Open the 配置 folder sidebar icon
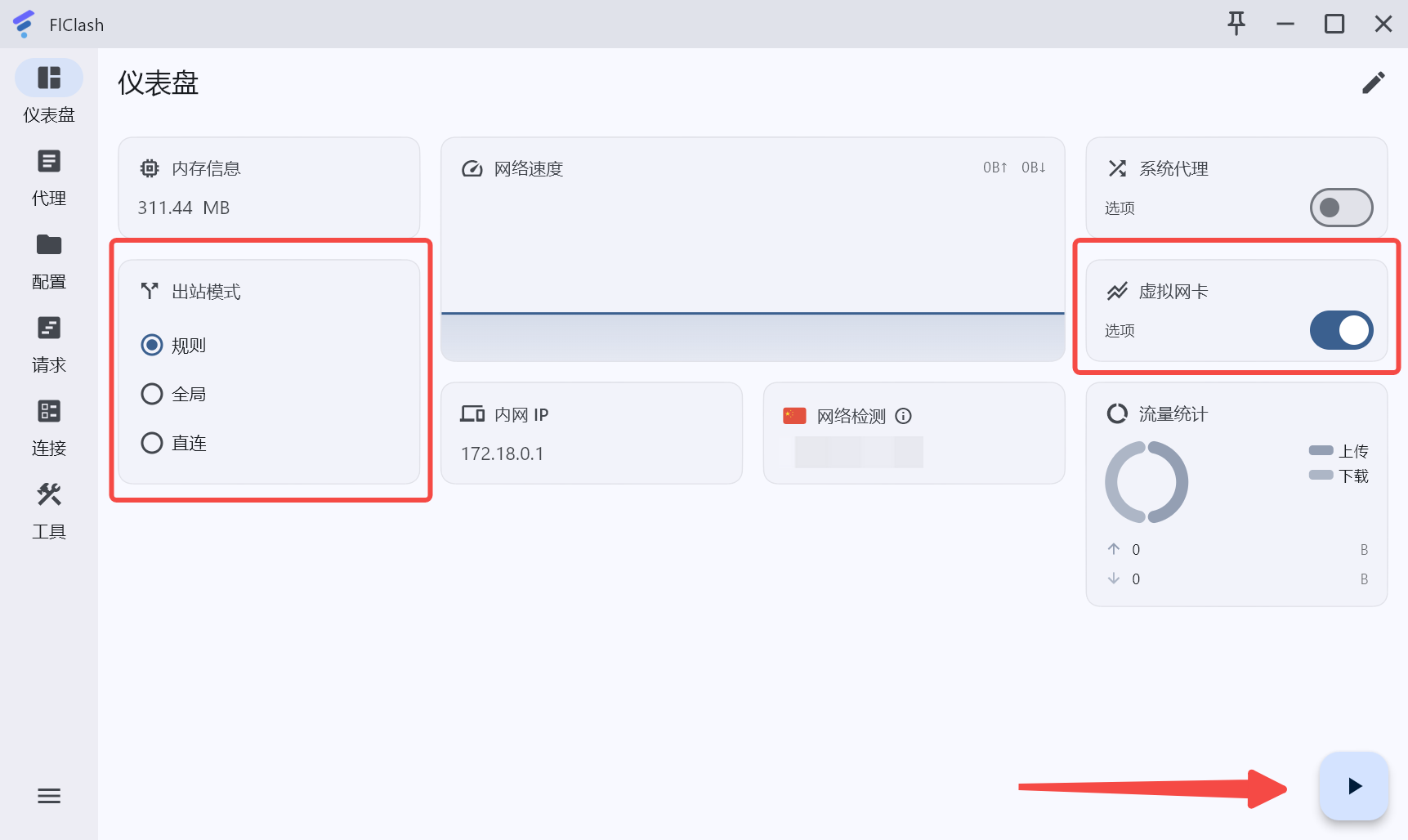 click(49, 245)
